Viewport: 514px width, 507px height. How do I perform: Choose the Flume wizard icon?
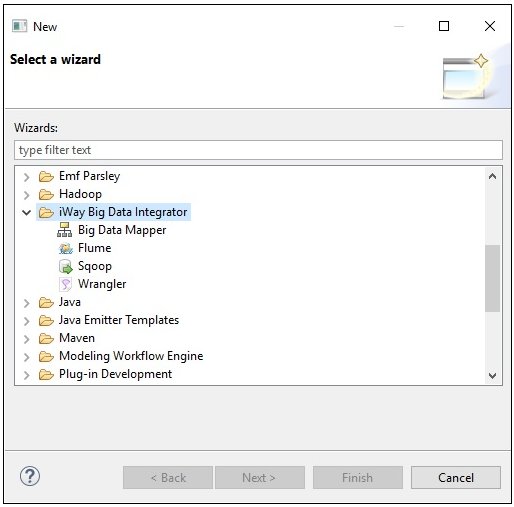pyautogui.click(x=66, y=248)
